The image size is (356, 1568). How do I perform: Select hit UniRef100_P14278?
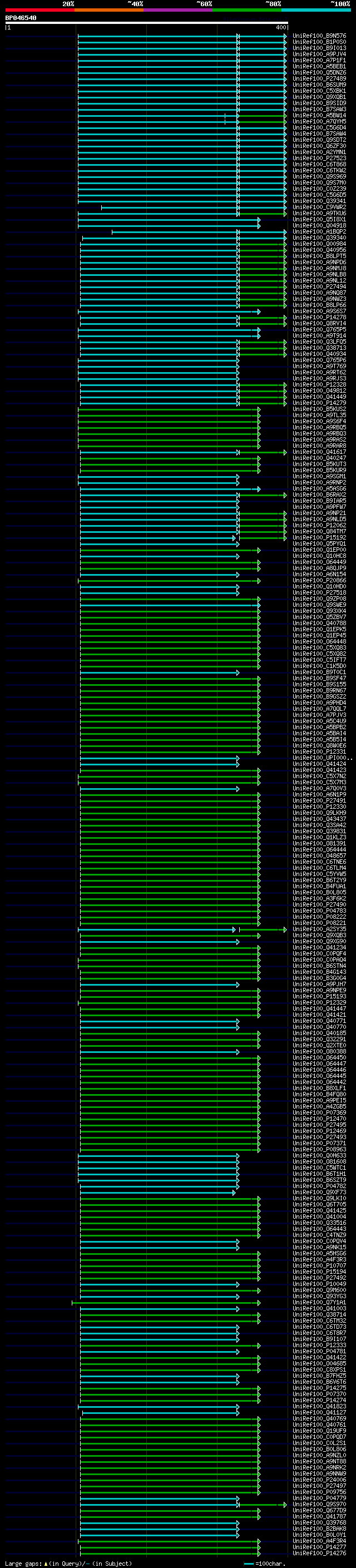click(x=319, y=317)
